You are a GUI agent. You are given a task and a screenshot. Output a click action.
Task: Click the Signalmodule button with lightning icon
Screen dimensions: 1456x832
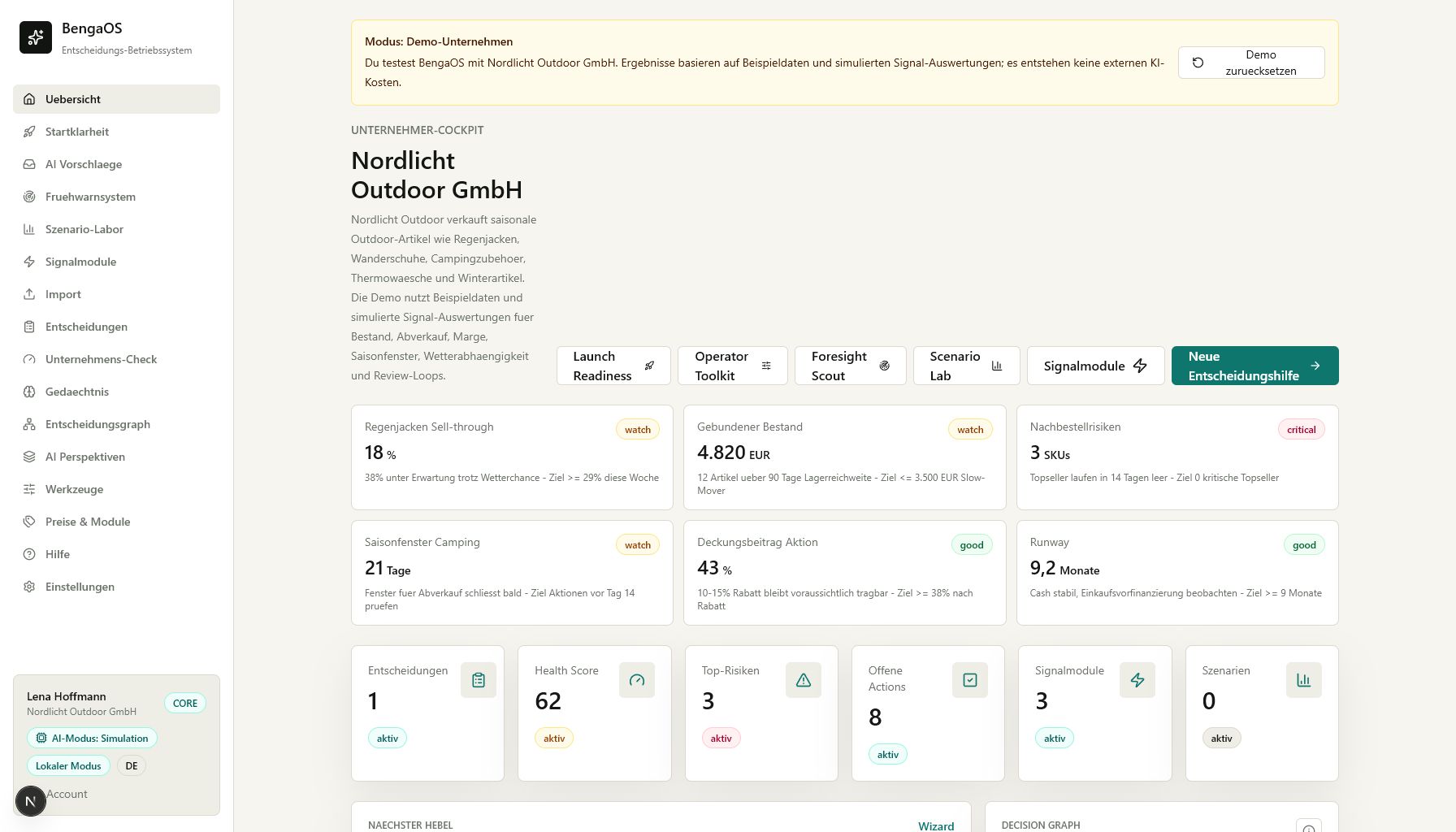coord(1095,366)
